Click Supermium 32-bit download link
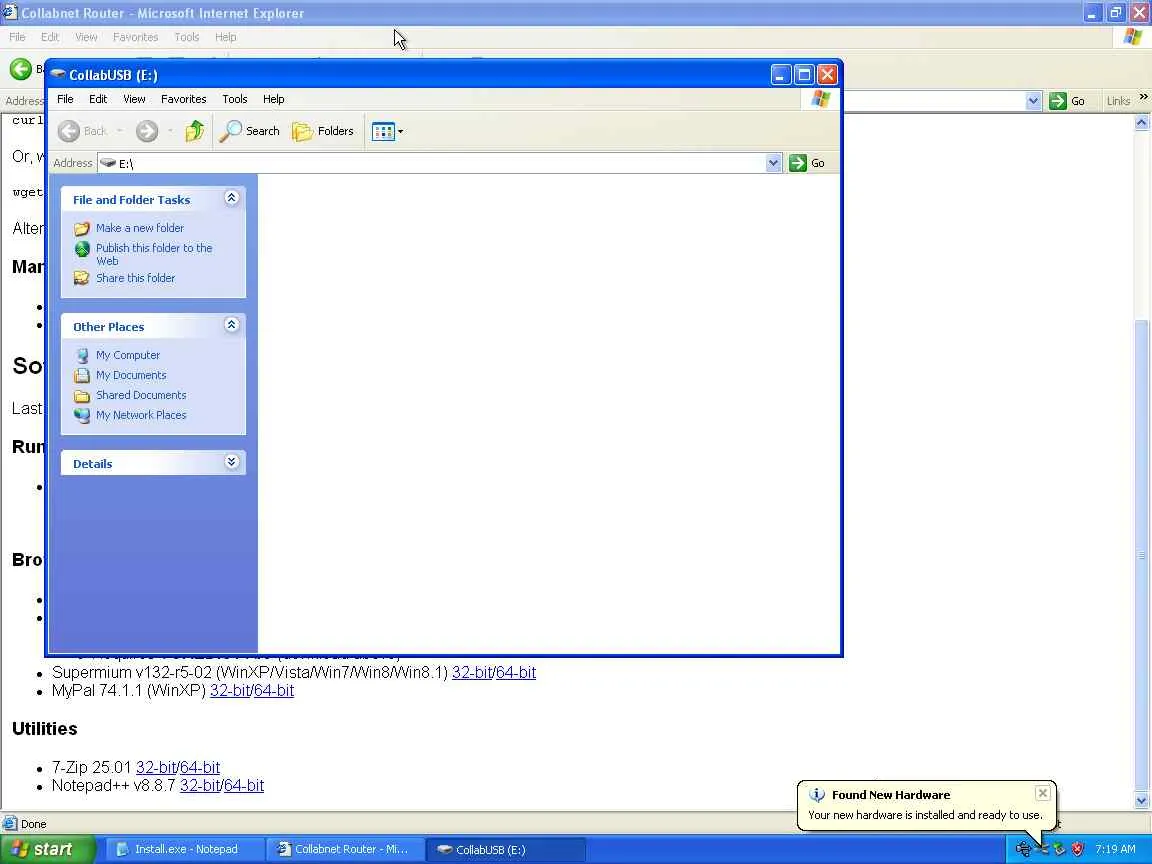This screenshot has width=1152, height=864. point(472,672)
